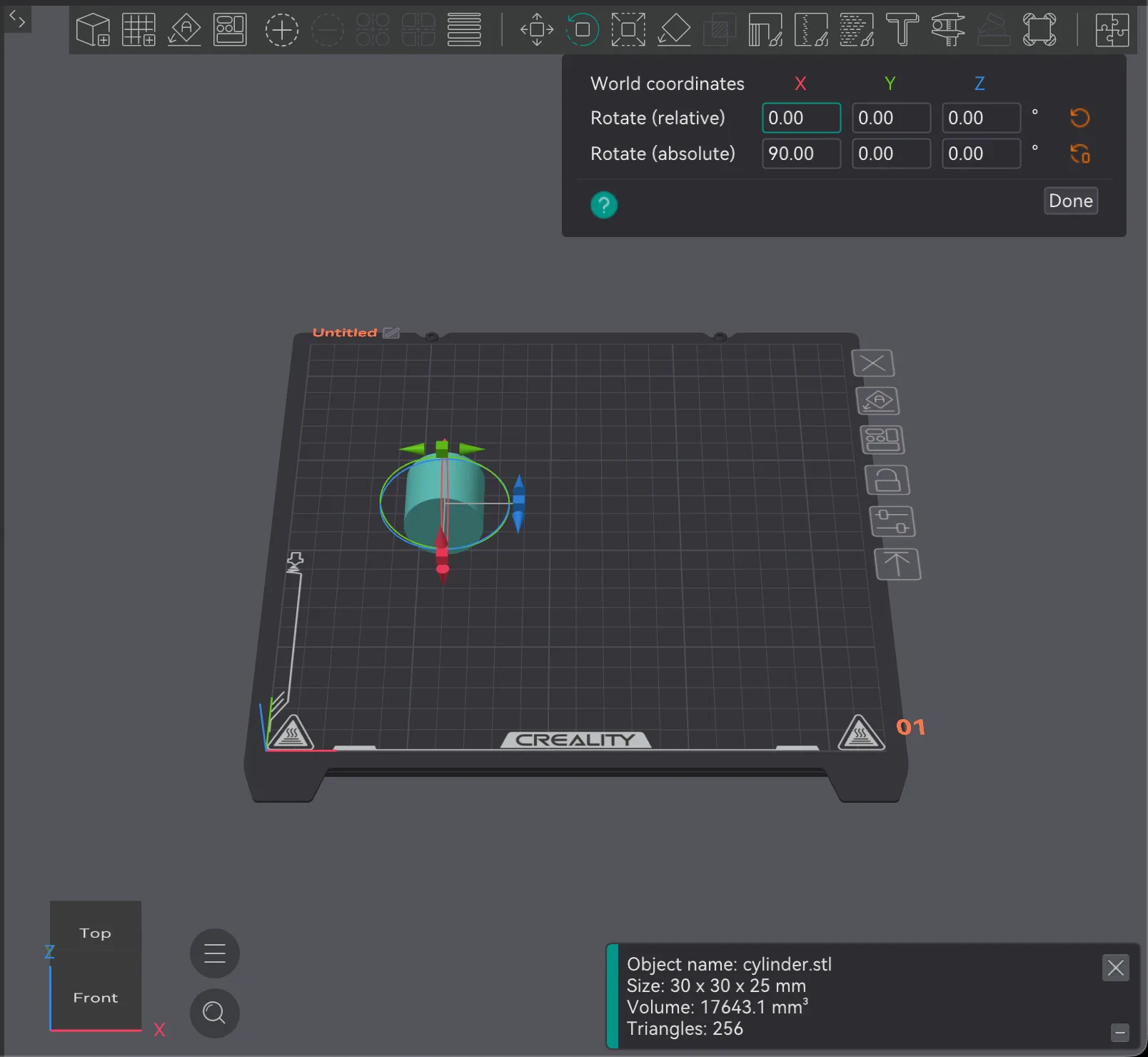Open the assembly view puzzle icon
Screen dimensions: 1148x1057
click(x=1112, y=30)
